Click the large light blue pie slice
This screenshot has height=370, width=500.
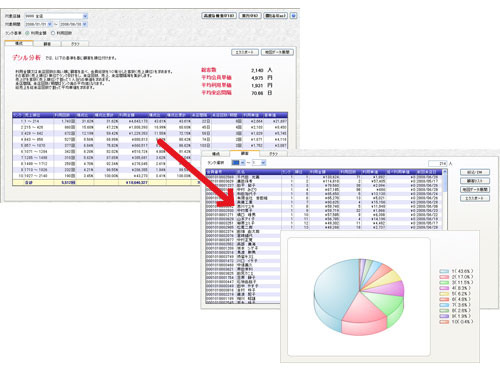[x=335, y=287]
